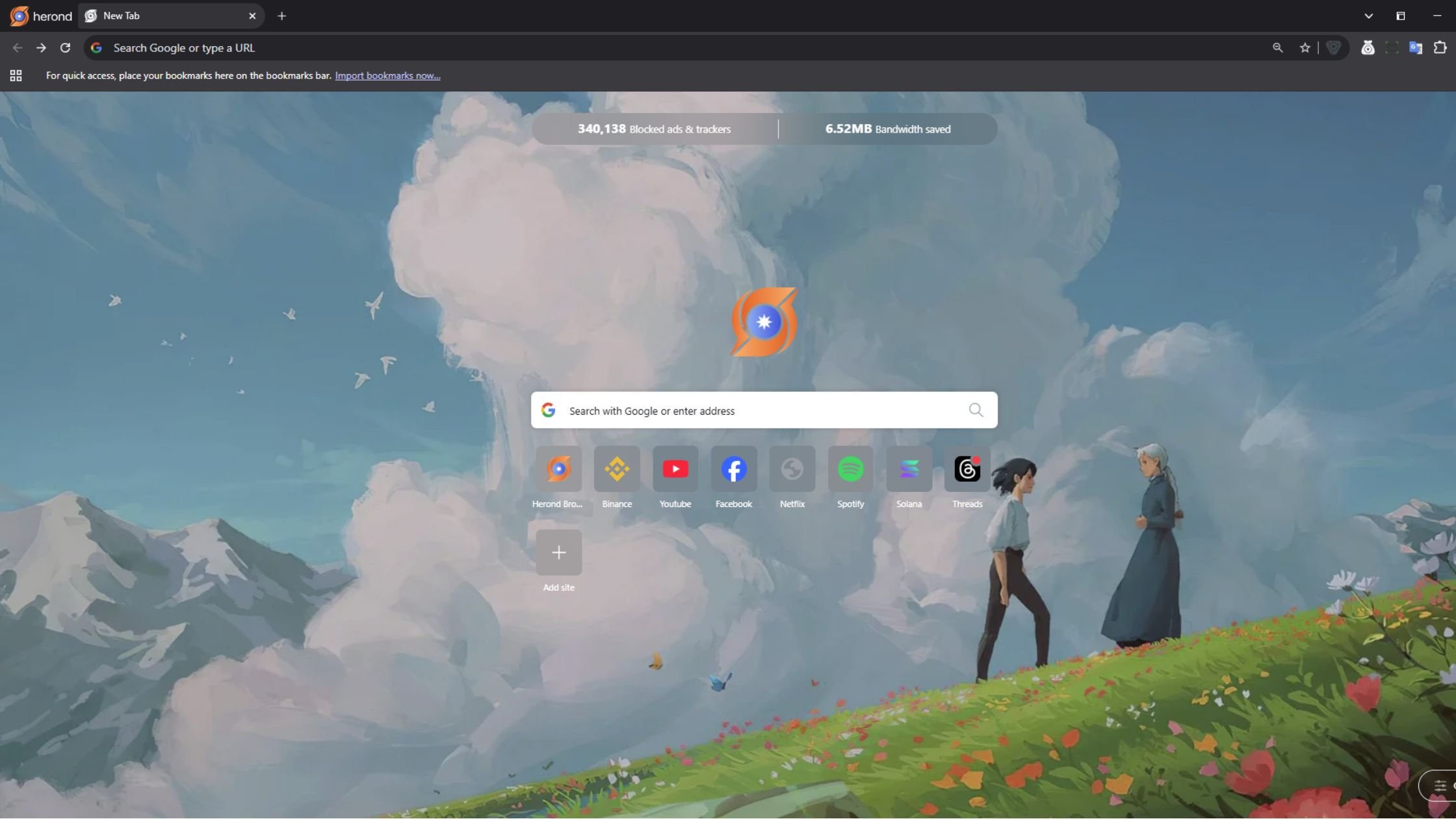
Task: Click the zoom magnifier in the address bar
Action: point(1277,47)
